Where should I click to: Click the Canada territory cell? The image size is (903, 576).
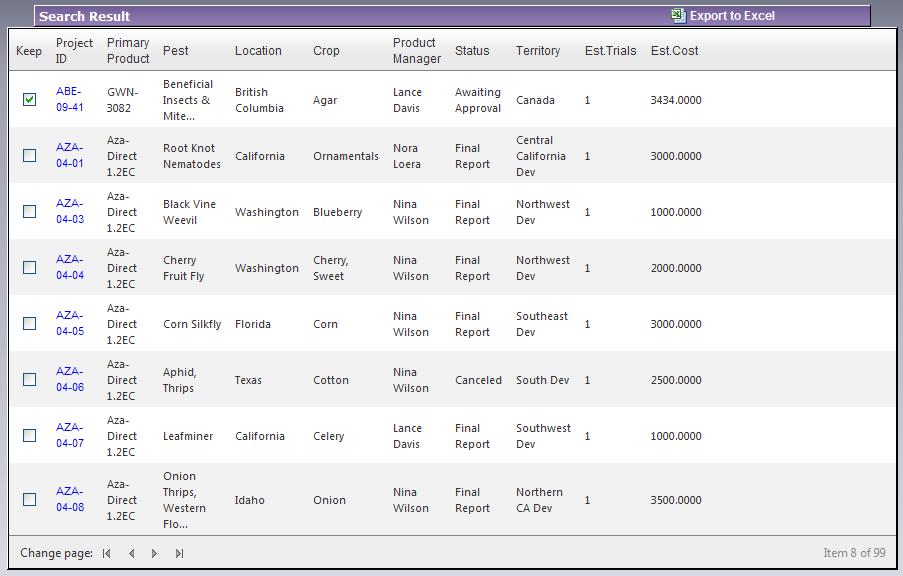[x=535, y=100]
